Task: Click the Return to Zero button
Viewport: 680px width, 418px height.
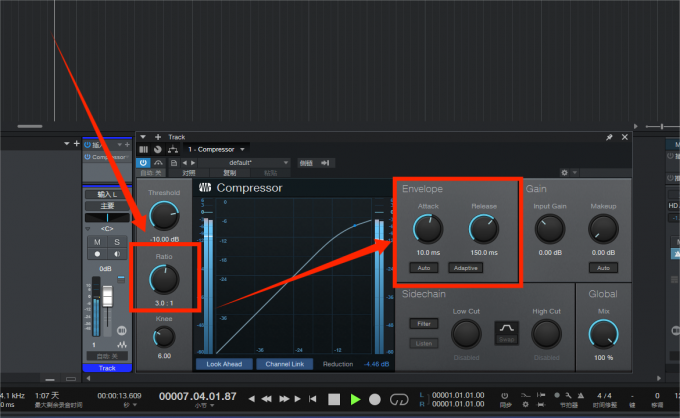Action: 313,399
